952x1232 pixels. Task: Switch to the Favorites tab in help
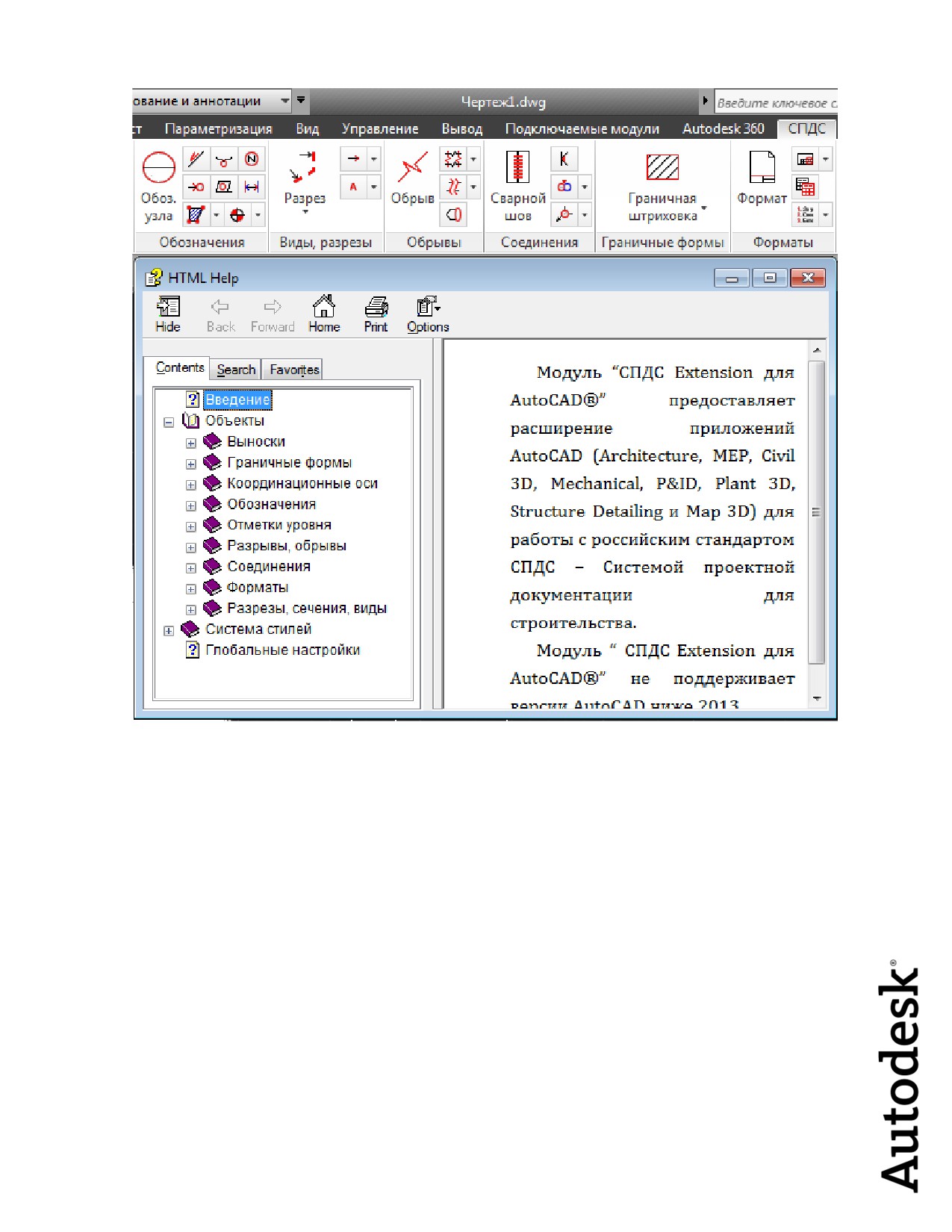point(294,369)
